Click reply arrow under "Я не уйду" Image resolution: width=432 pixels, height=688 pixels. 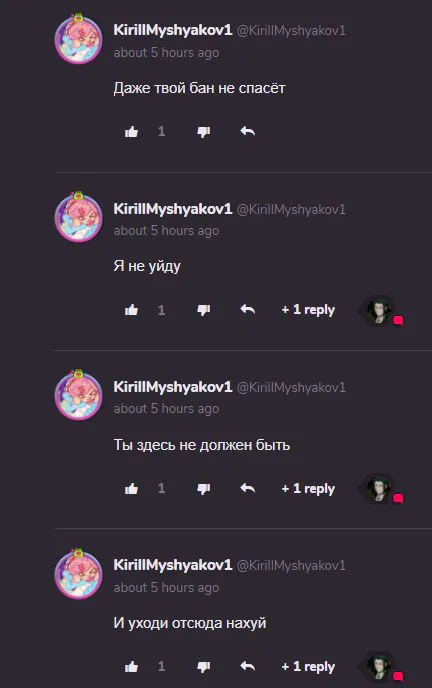248,309
